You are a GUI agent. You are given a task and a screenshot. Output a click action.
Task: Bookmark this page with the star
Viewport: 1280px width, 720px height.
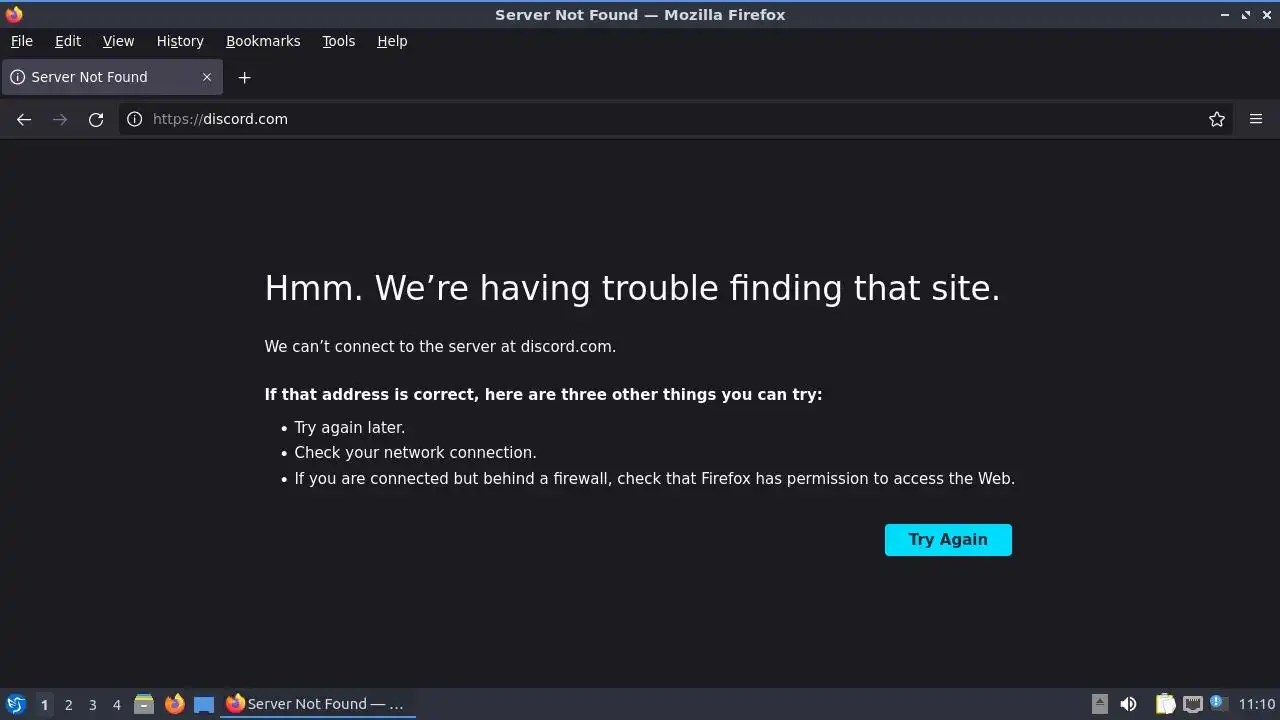(1217, 119)
